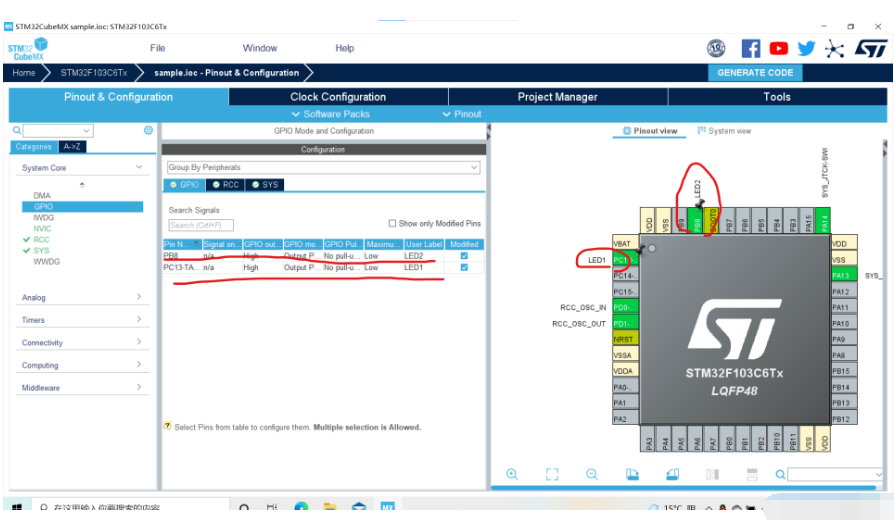The width and height of the screenshot is (894, 525).
Task: Open the File menu
Action: [x=157, y=48]
